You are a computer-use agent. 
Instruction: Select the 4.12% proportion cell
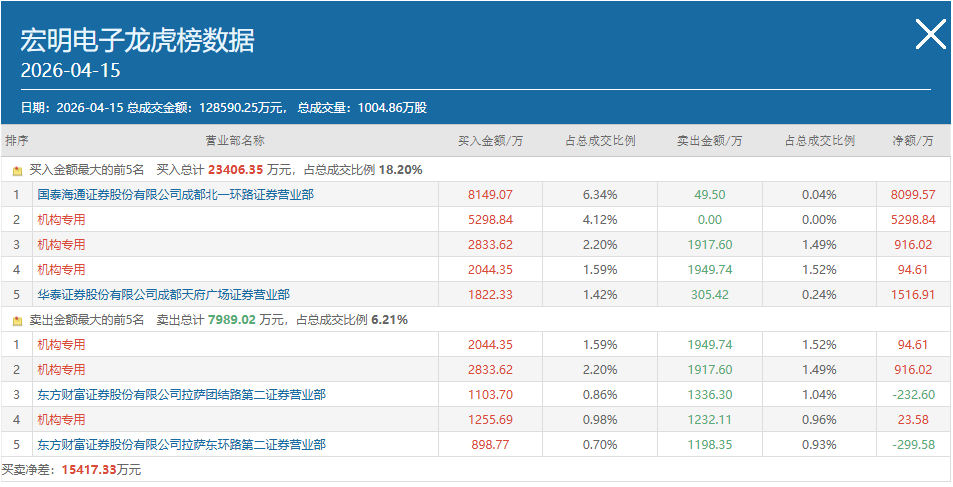(x=600, y=219)
